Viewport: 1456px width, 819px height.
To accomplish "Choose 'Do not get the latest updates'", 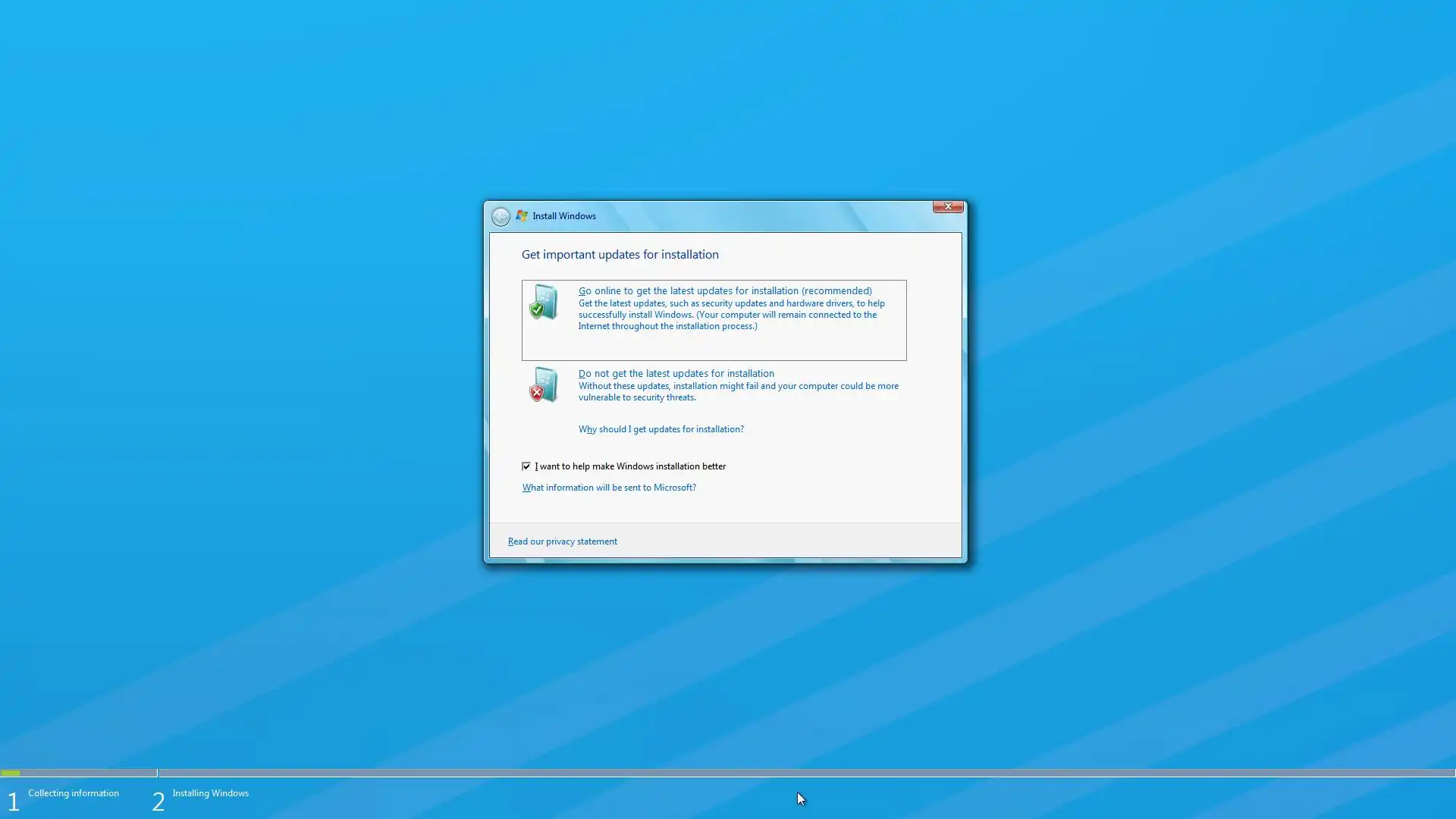I will coord(676,374).
